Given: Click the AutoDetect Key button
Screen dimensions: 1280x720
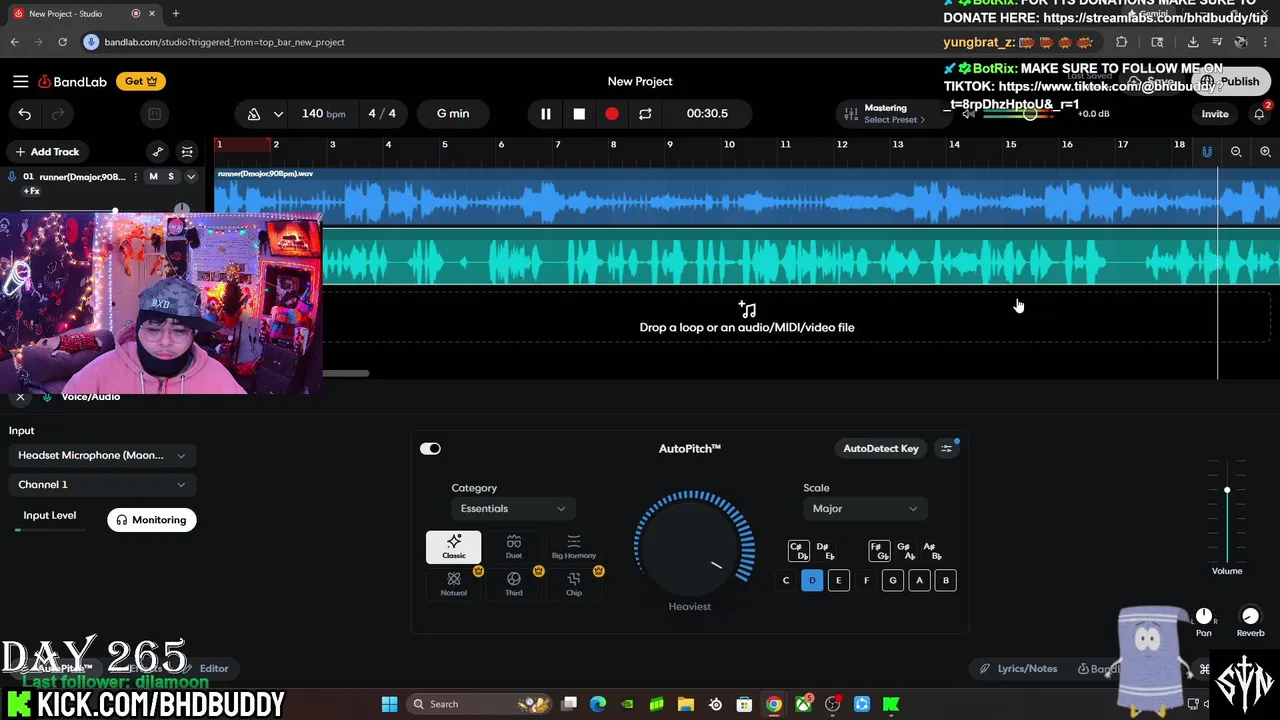Looking at the screenshot, I should [881, 449].
